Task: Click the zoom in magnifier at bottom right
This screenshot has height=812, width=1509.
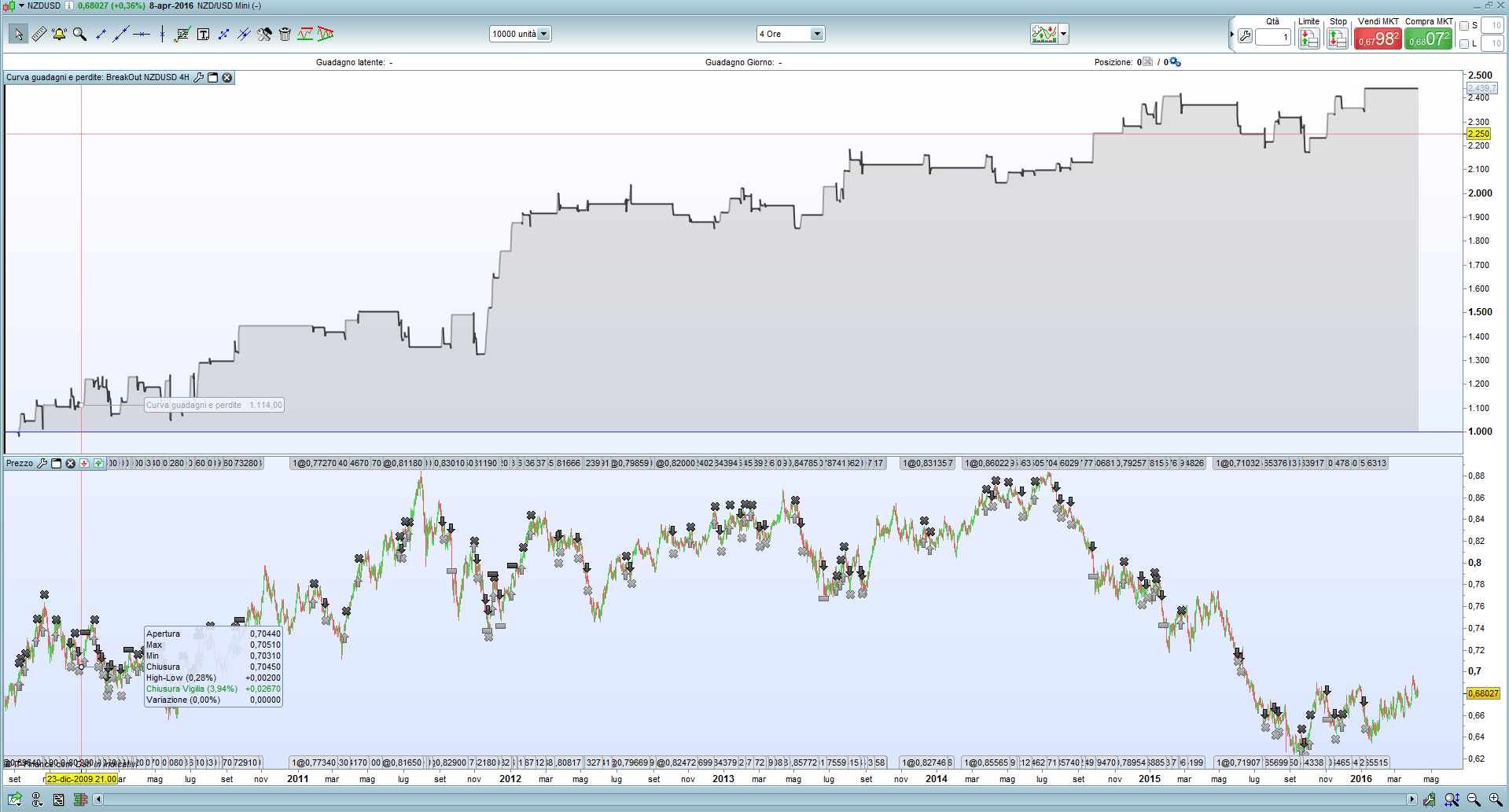Action: [1496, 799]
